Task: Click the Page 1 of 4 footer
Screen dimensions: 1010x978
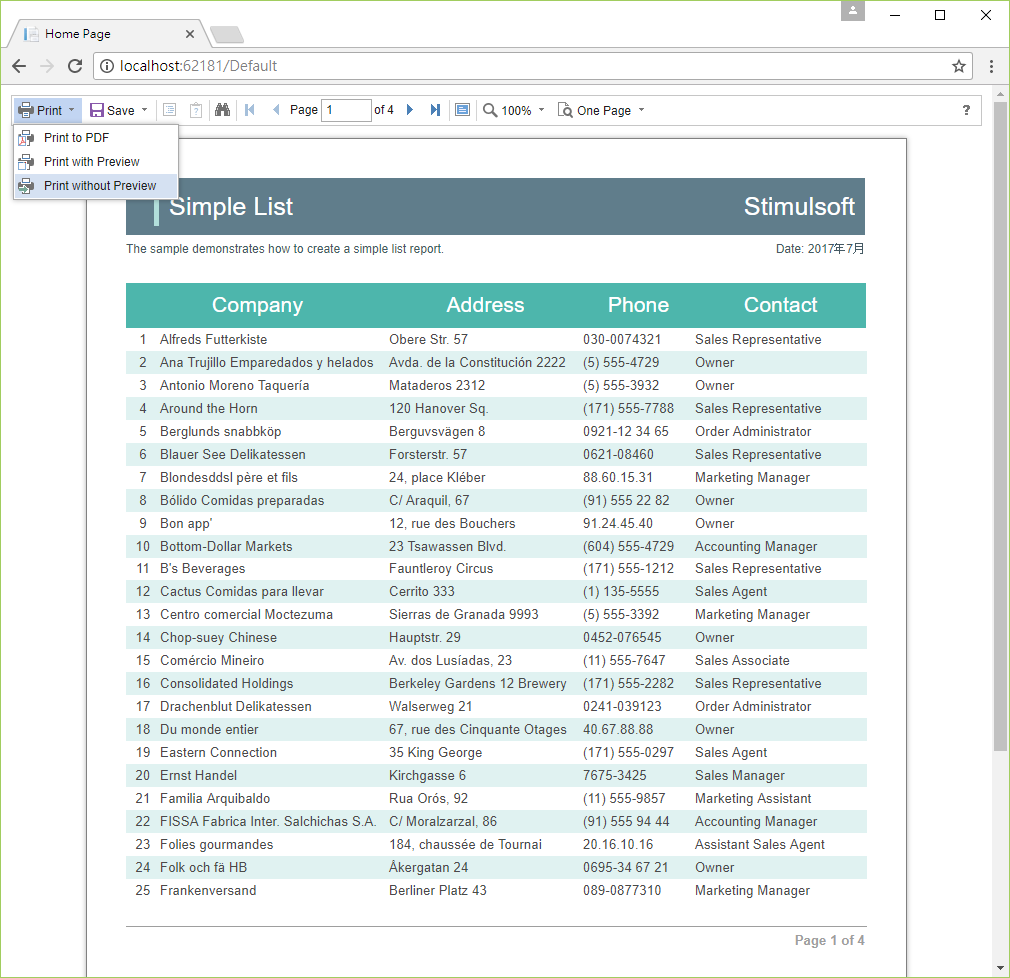Action: pos(829,941)
